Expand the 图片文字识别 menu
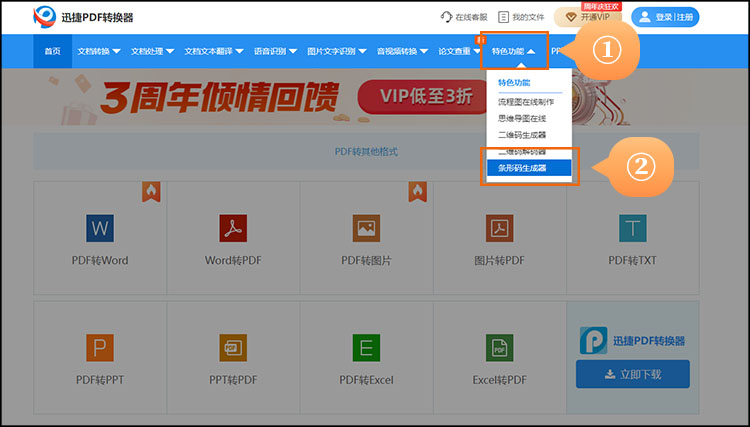 pyautogui.click(x=337, y=51)
